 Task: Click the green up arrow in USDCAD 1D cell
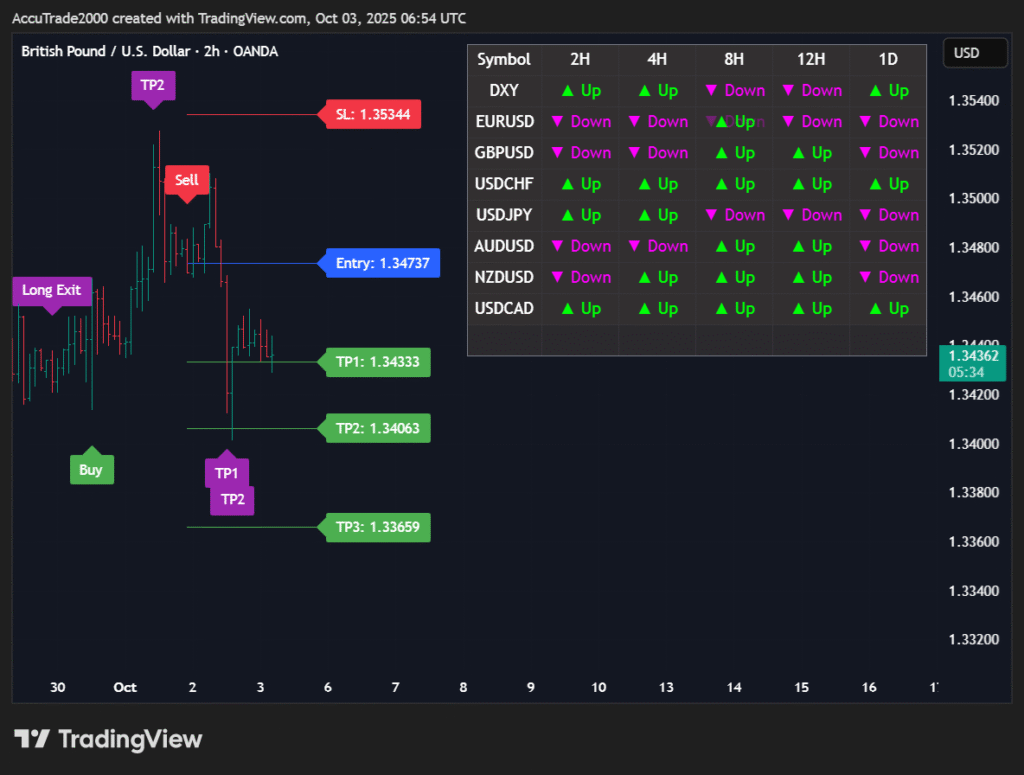coord(875,309)
